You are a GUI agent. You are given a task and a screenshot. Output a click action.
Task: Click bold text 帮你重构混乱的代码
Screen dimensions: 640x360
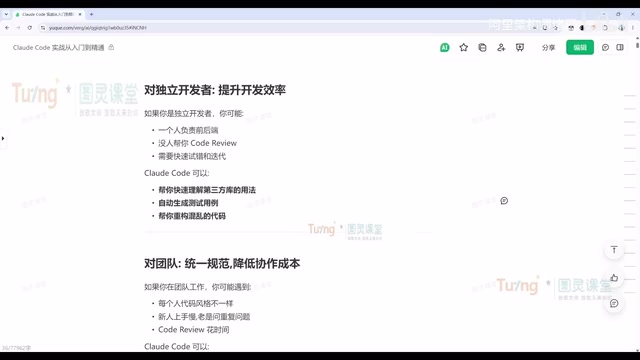point(192,216)
